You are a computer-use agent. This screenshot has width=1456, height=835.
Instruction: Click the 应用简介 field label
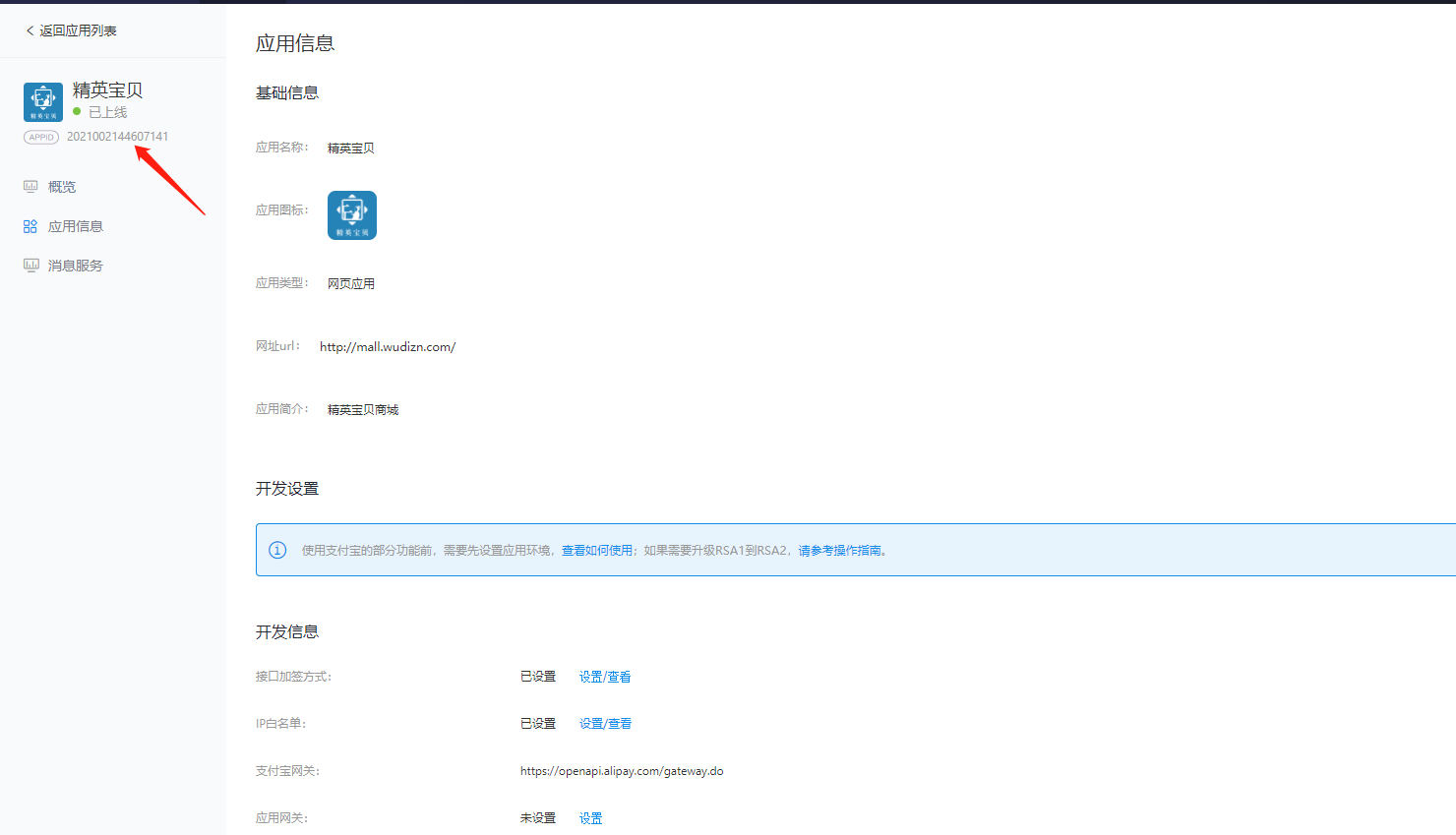click(x=282, y=409)
